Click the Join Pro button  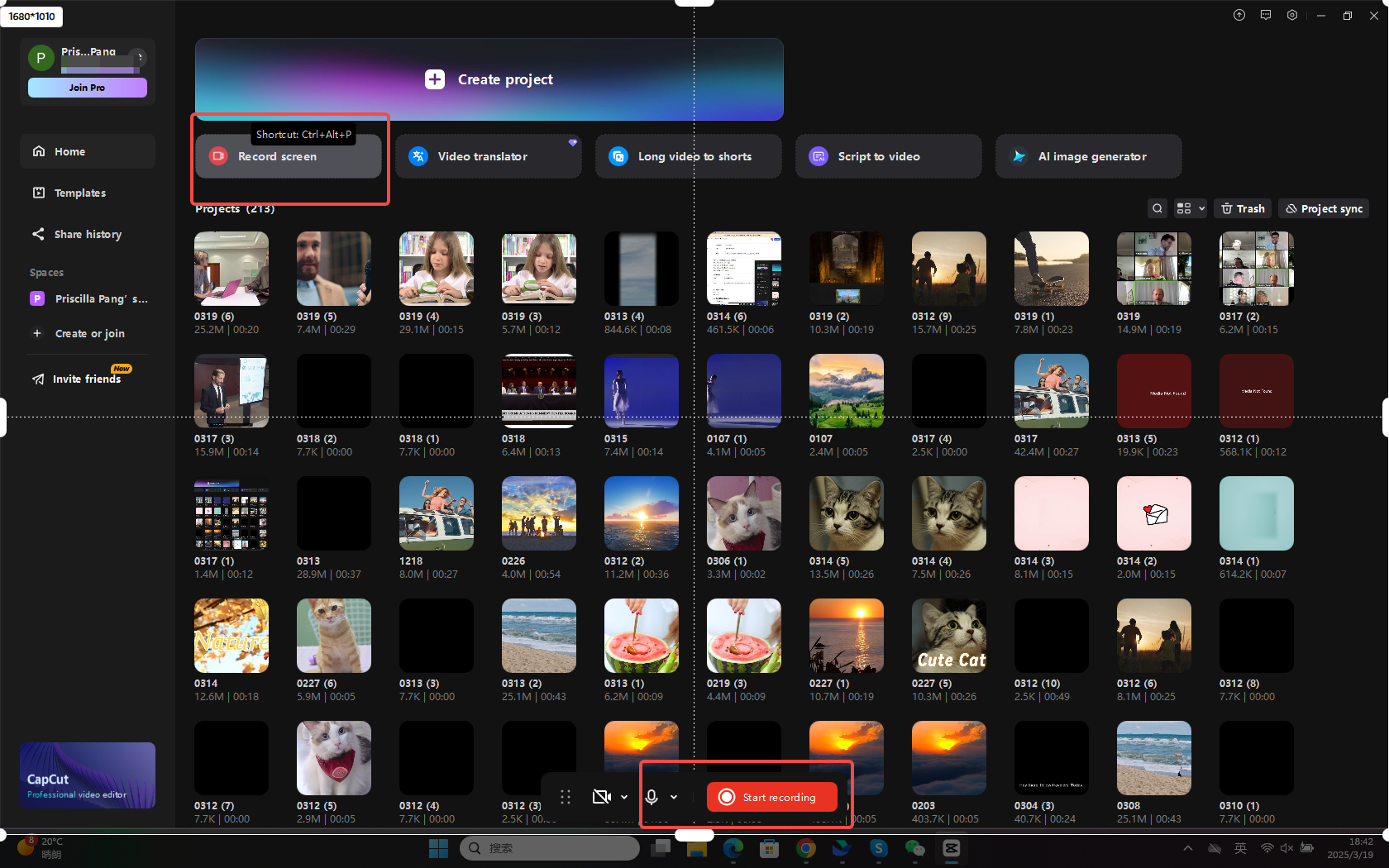click(x=88, y=88)
